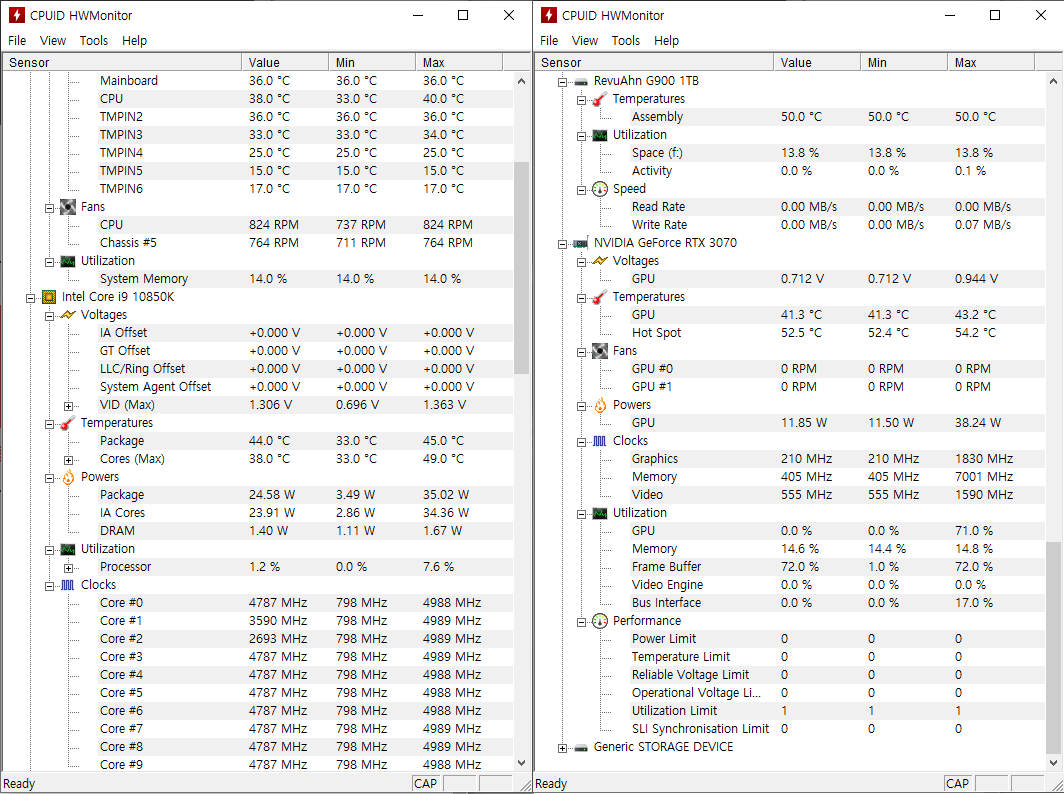1064x794 pixels.
Task: Click Max column header in left window
Action: coord(459,62)
